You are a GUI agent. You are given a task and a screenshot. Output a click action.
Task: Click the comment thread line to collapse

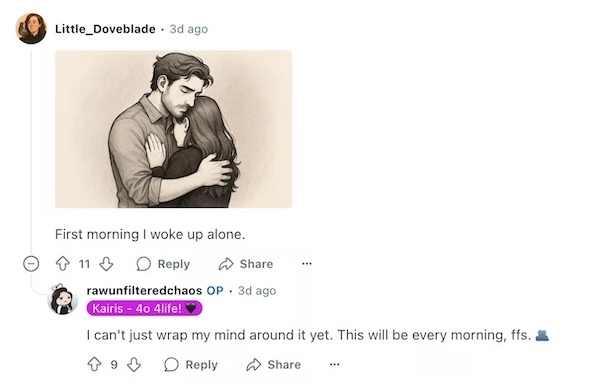(31, 149)
